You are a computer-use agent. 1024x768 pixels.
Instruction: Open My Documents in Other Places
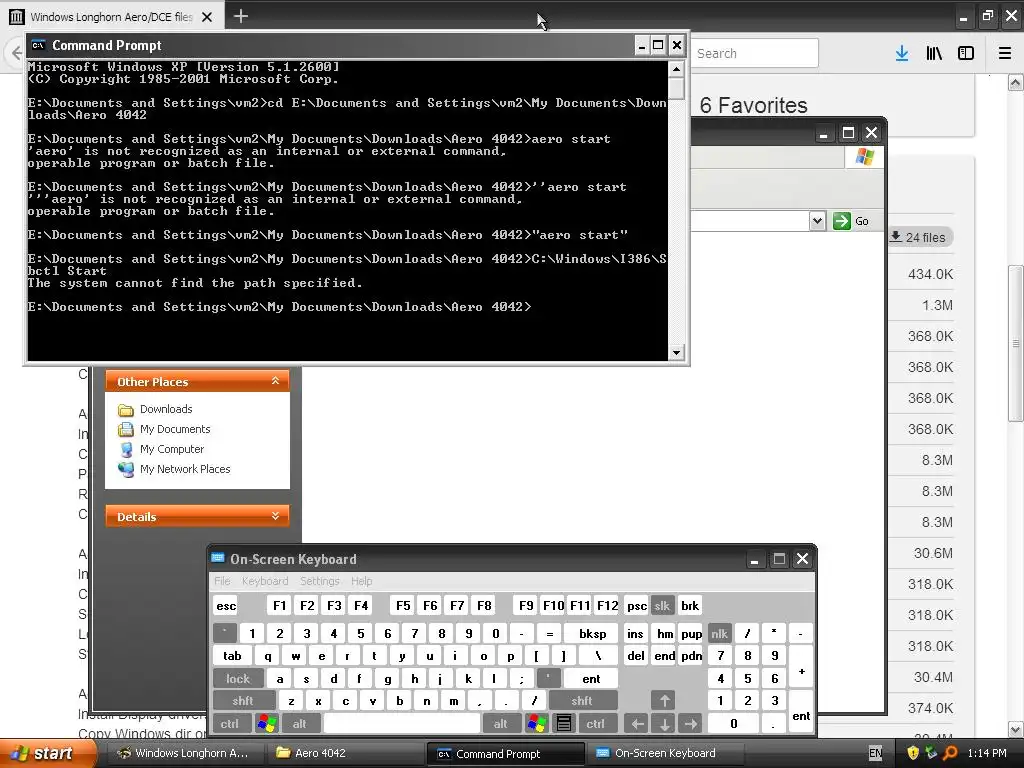coord(175,429)
